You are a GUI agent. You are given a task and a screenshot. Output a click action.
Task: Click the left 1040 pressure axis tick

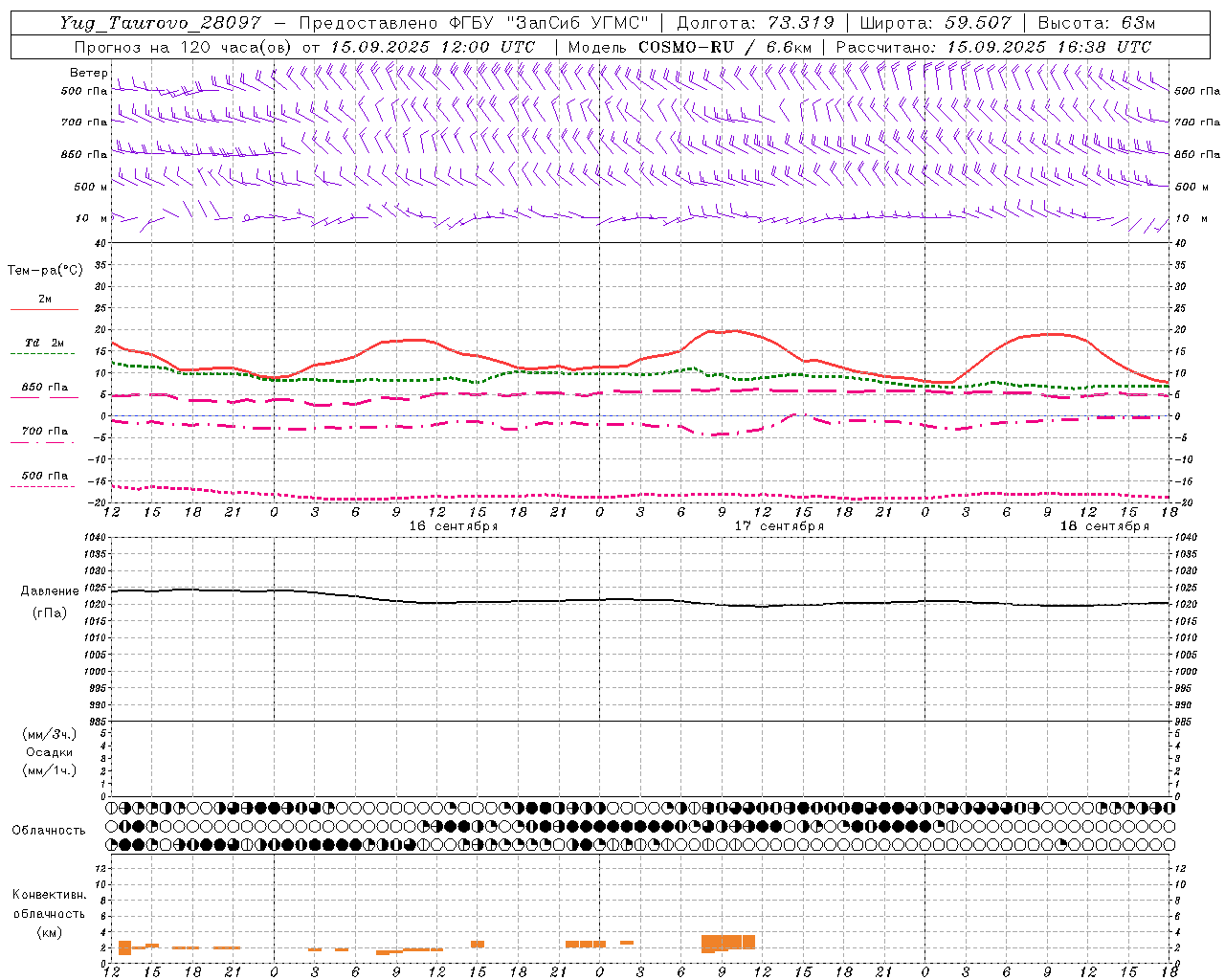coord(94,538)
